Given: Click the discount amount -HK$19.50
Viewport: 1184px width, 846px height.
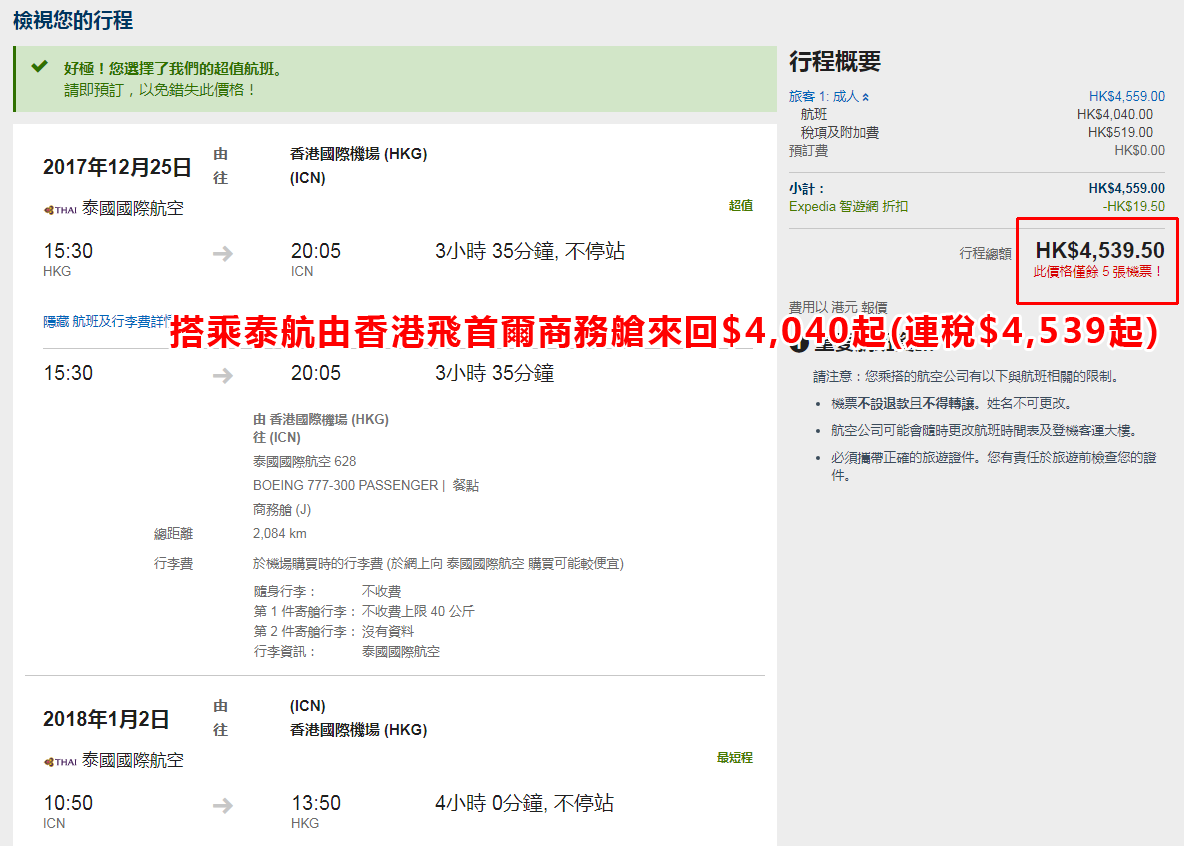Looking at the screenshot, I should point(1133,207).
